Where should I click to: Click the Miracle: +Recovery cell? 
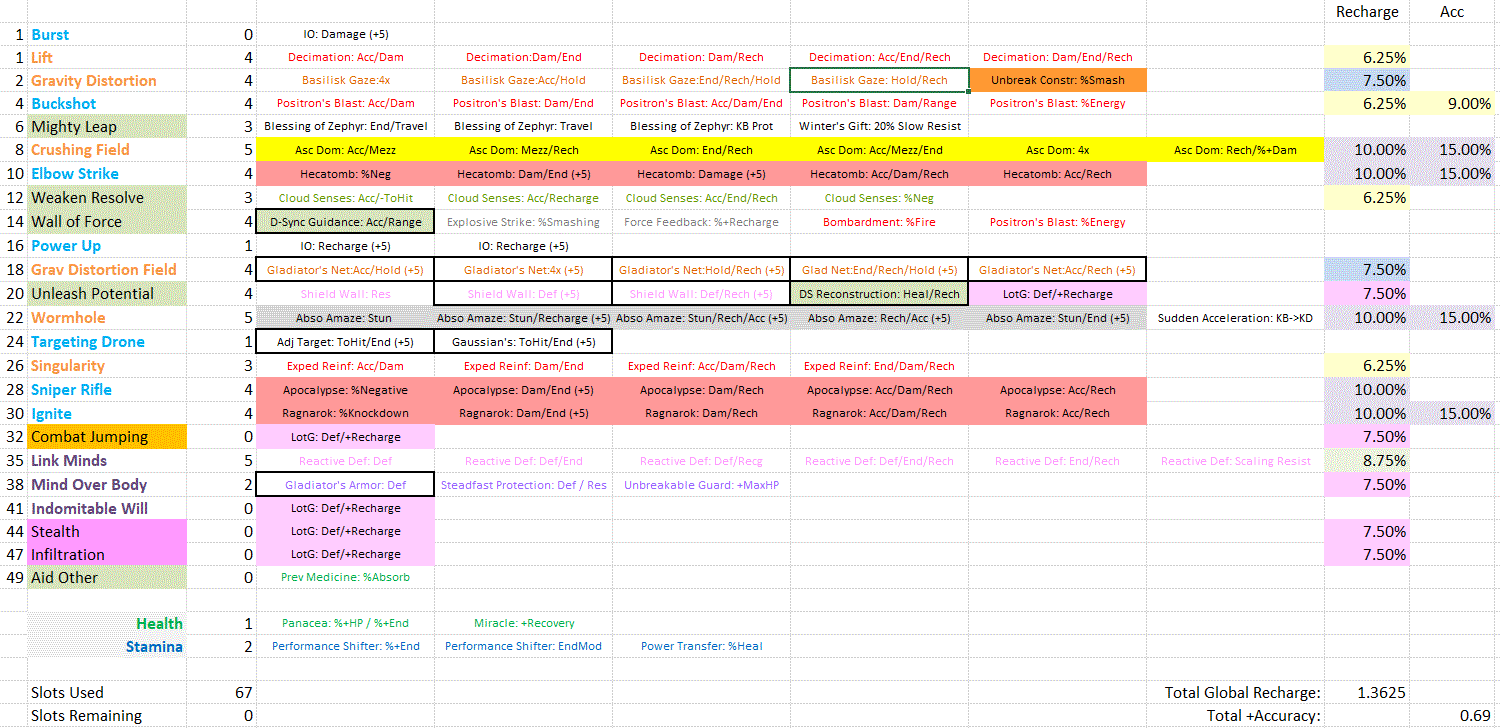point(524,623)
